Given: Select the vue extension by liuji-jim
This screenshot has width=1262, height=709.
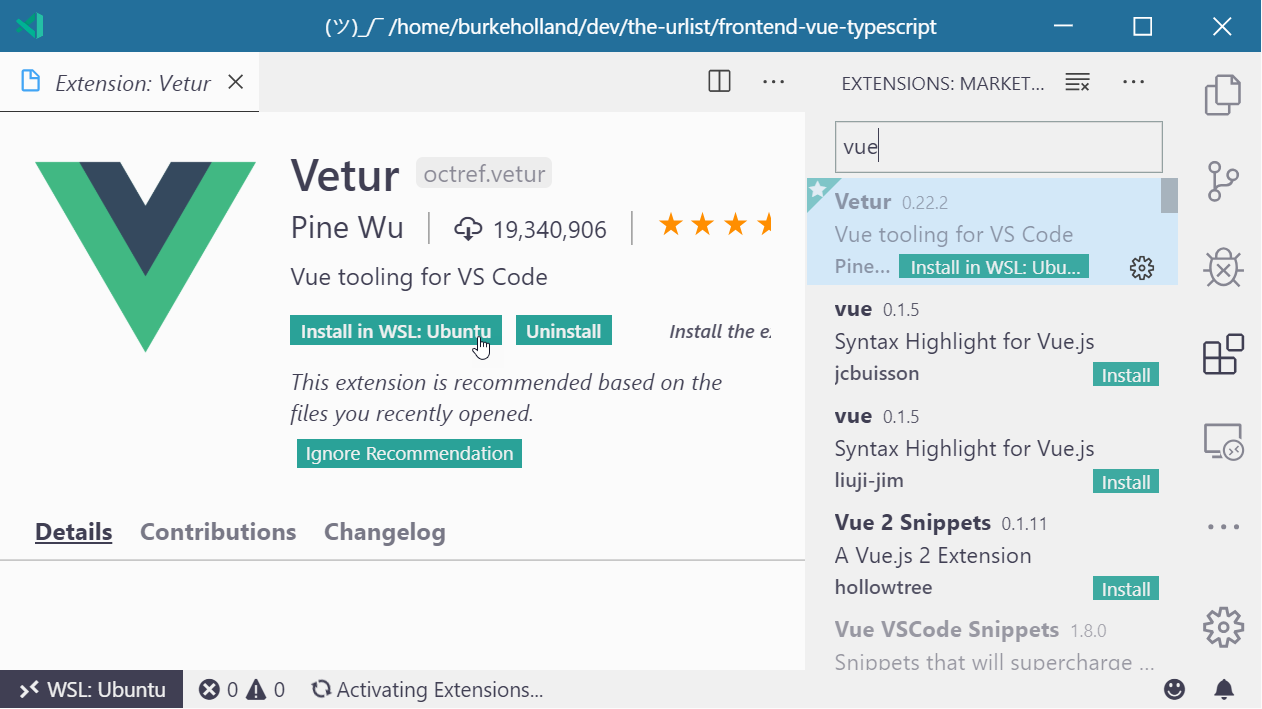Looking at the screenshot, I should 992,446.
